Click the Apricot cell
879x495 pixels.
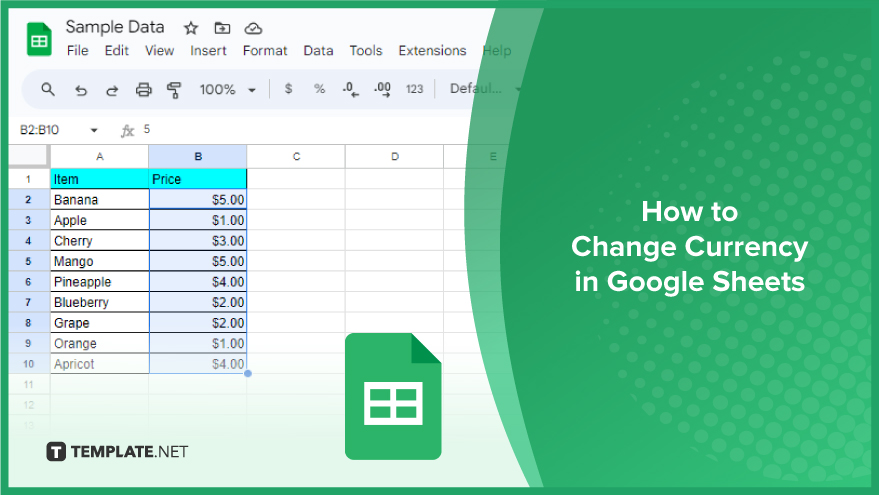click(x=100, y=364)
